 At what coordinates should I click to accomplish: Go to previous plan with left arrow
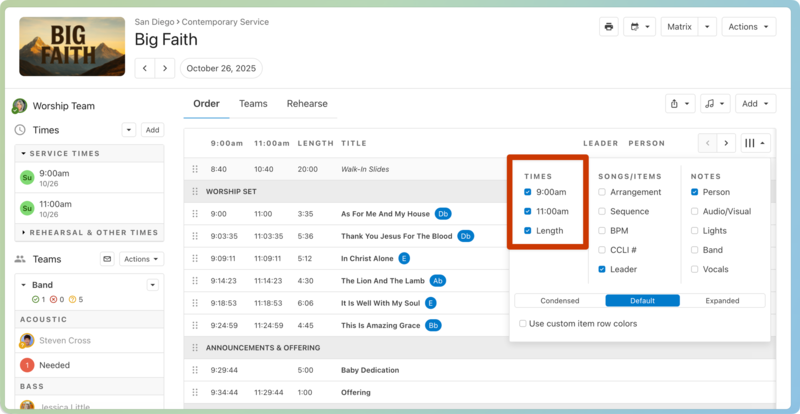tap(146, 68)
